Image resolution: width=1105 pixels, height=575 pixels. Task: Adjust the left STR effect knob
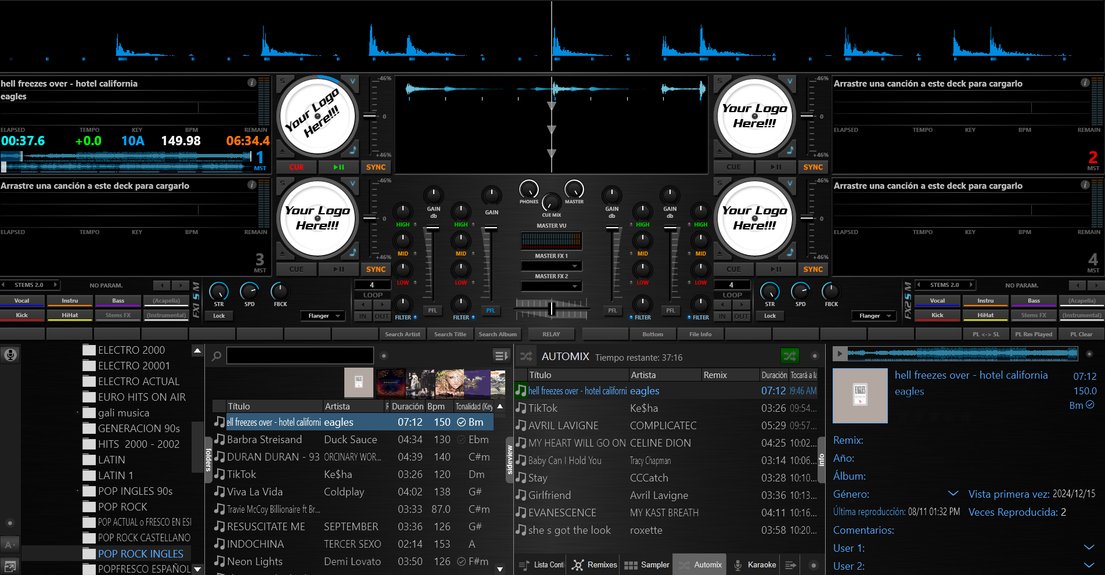point(219,291)
